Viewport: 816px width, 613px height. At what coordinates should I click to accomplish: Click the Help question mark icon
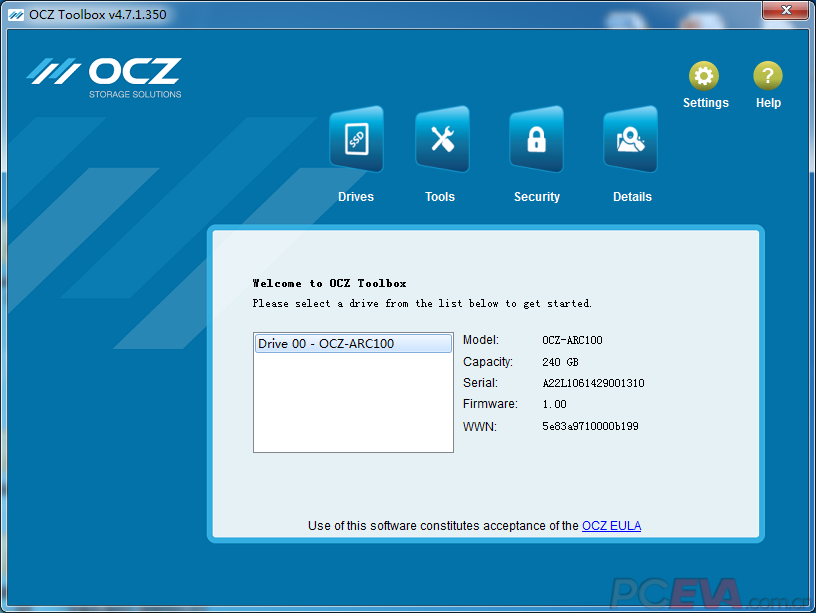tap(768, 75)
